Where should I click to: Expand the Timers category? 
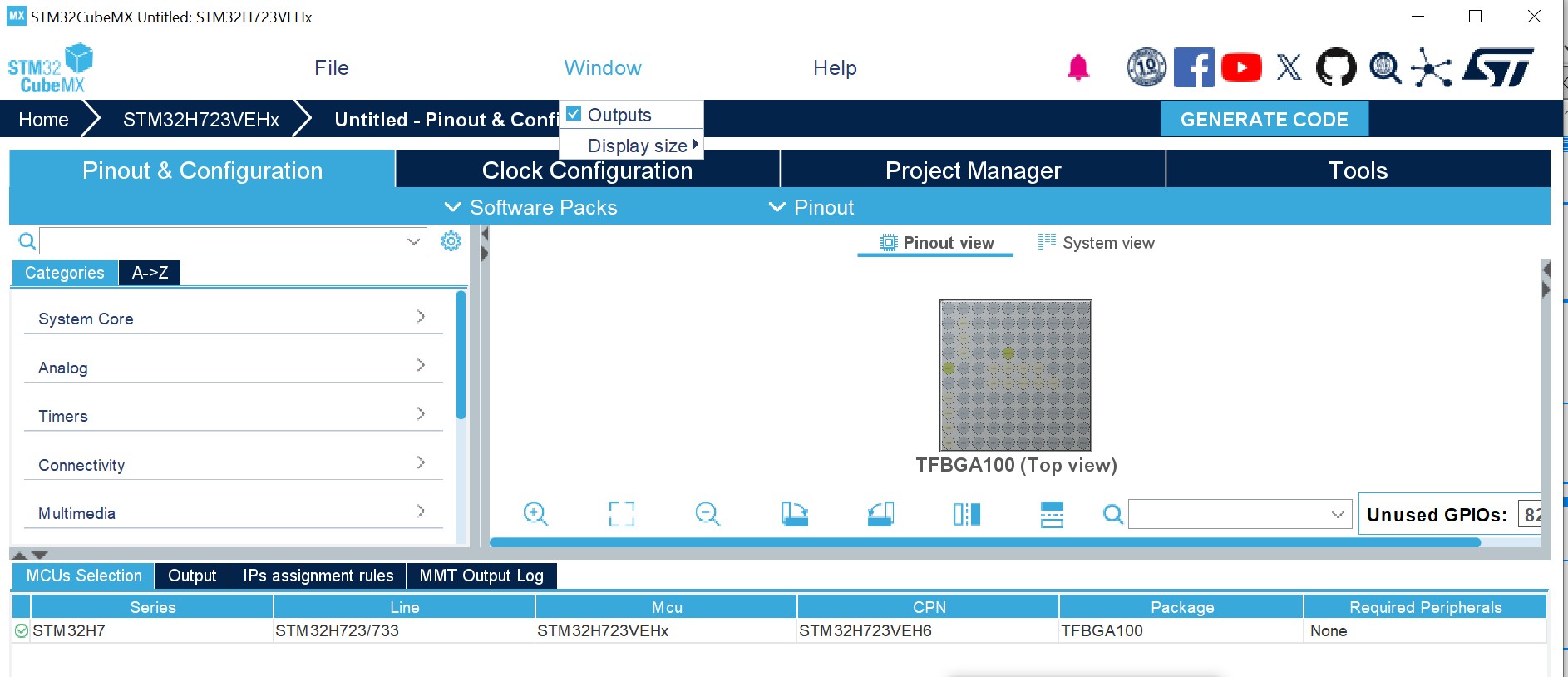(233, 415)
